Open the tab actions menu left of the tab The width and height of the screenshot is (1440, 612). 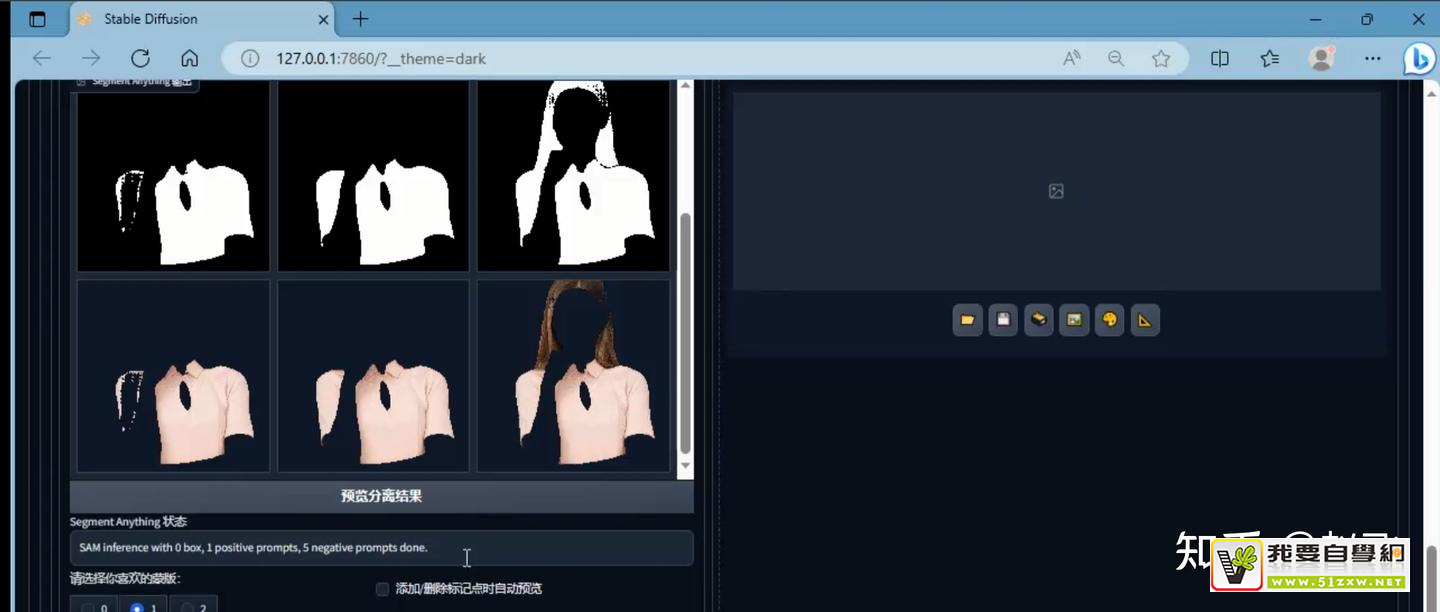(37, 19)
